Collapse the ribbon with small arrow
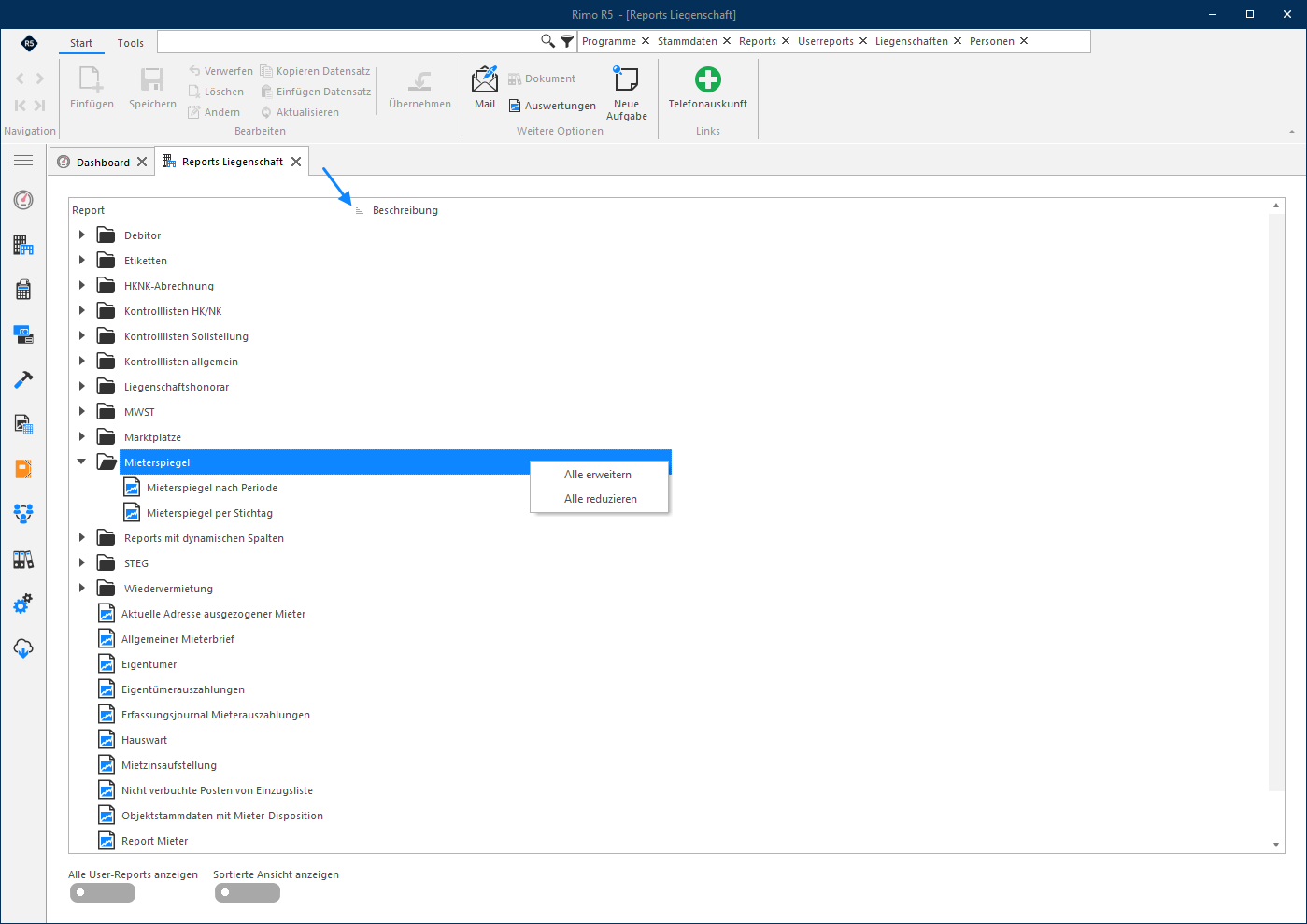Image resolution: width=1307 pixels, height=924 pixels. pos(1292,132)
